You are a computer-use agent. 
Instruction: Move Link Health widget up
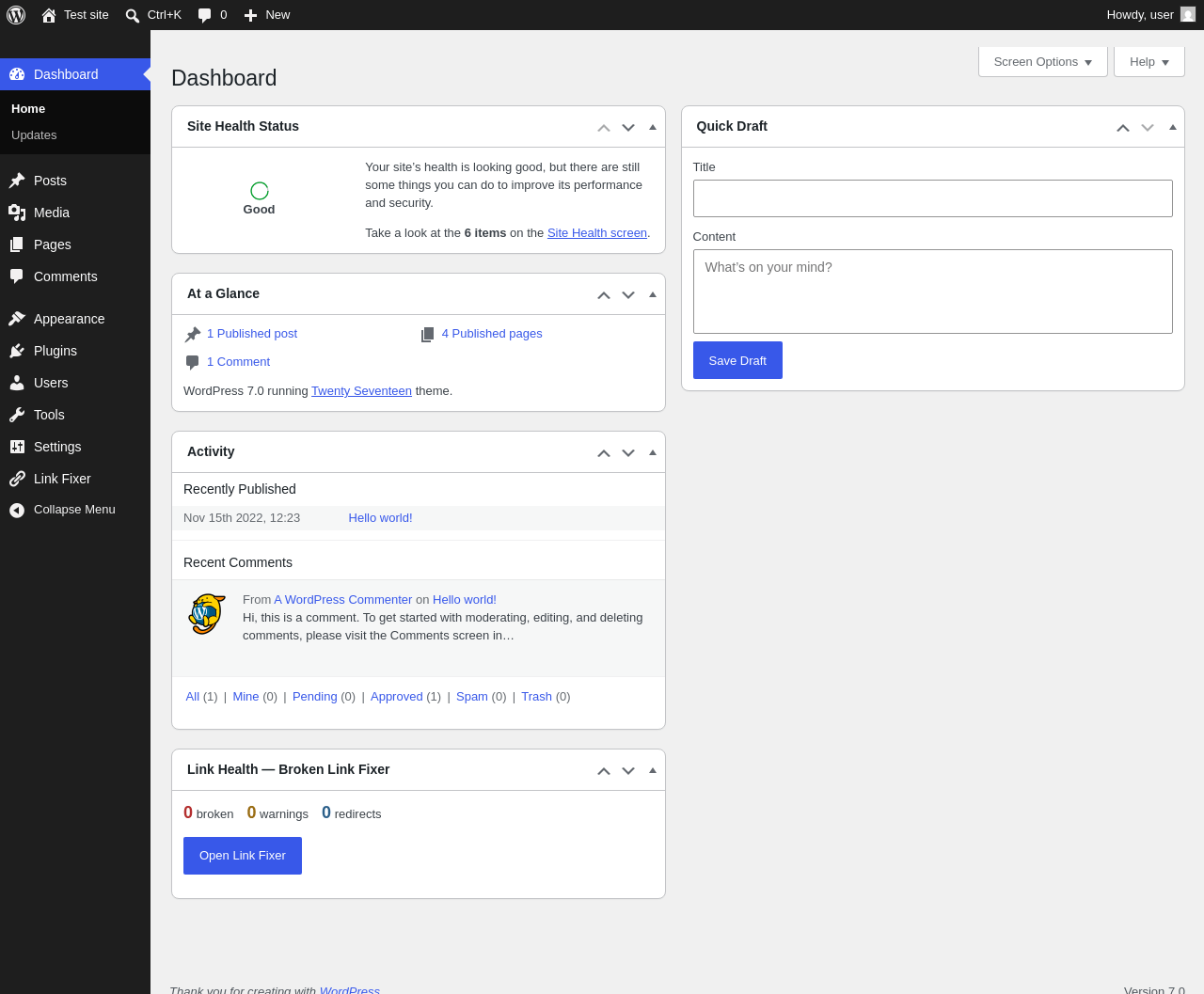pyautogui.click(x=604, y=770)
